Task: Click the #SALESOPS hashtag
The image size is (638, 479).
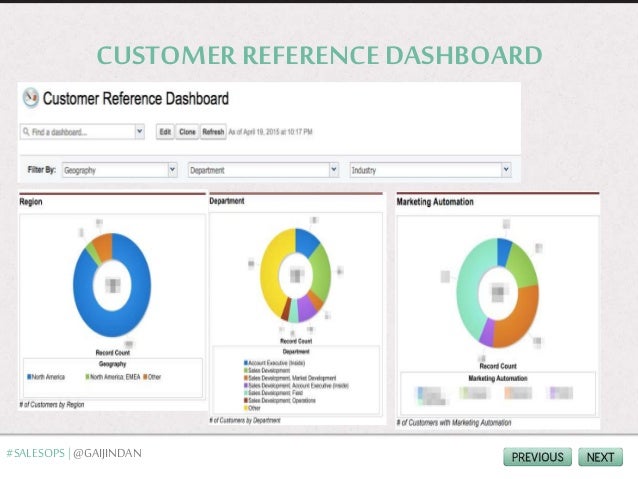Action: click(x=35, y=453)
